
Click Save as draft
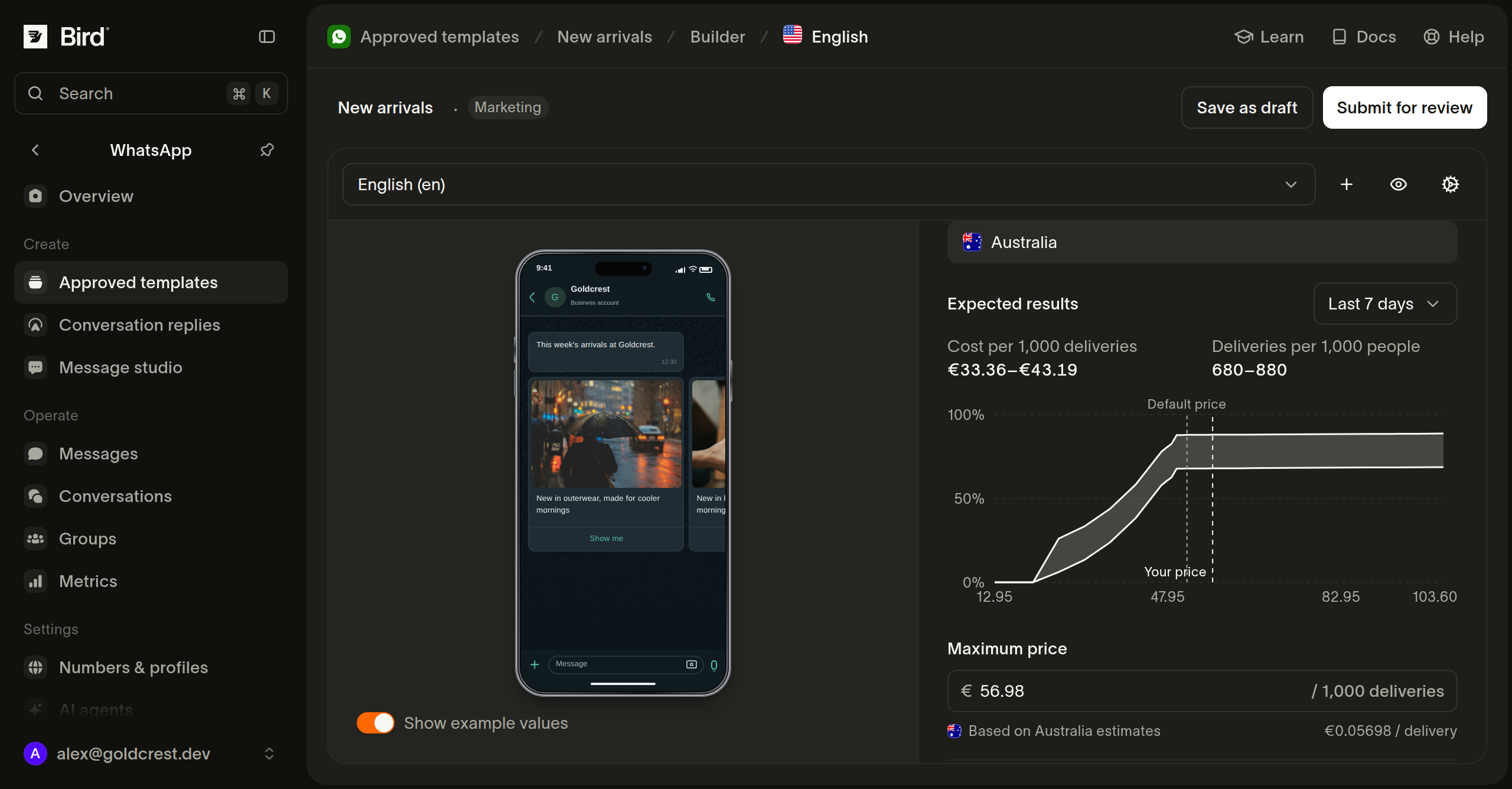coord(1247,107)
